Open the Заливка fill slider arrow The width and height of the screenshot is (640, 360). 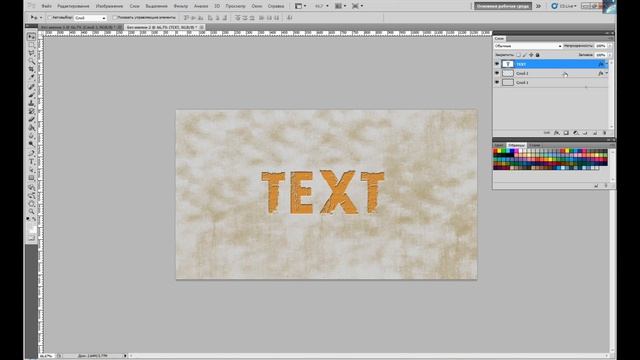point(610,55)
